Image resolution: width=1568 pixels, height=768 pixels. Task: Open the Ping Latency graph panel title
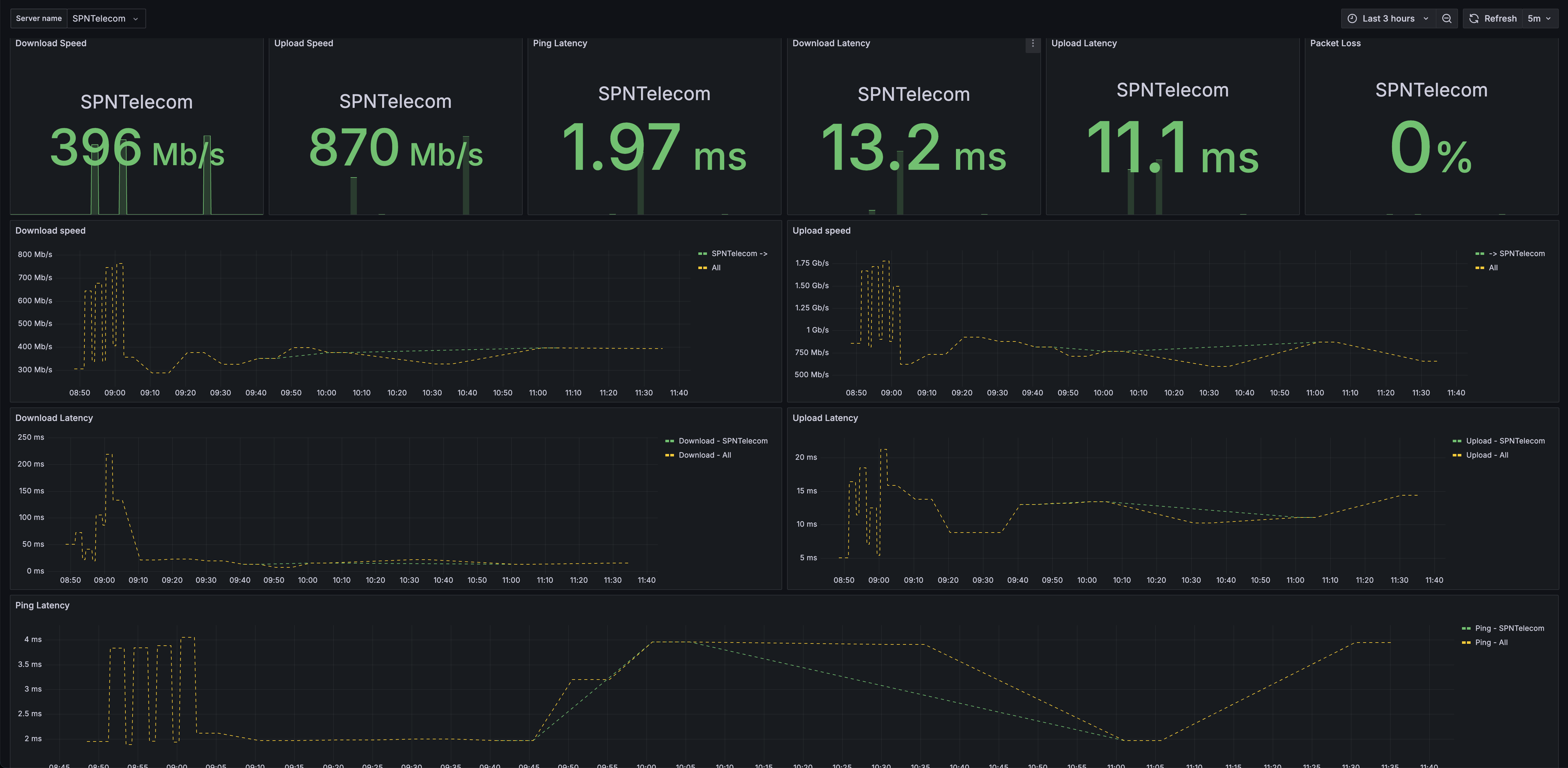(x=43, y=606)
